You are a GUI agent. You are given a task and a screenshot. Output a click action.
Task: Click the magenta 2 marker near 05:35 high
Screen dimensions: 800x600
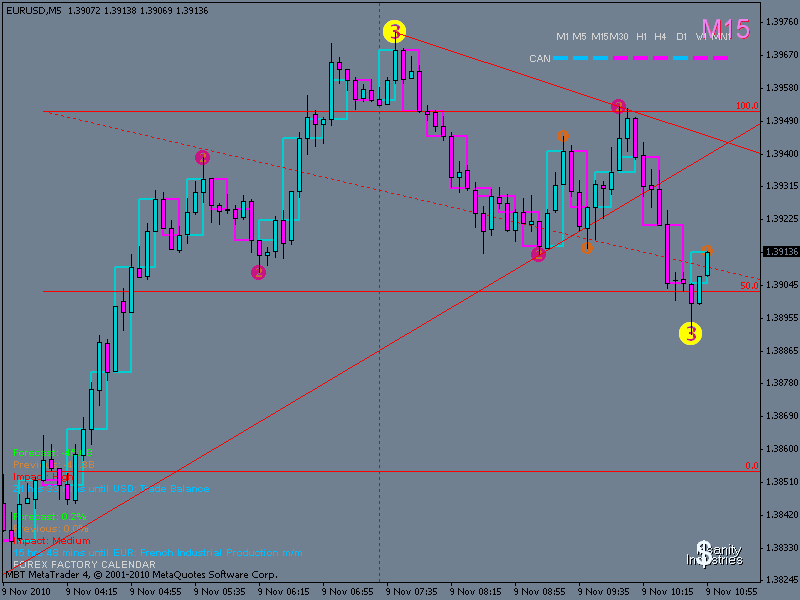[x=203, y=157]
